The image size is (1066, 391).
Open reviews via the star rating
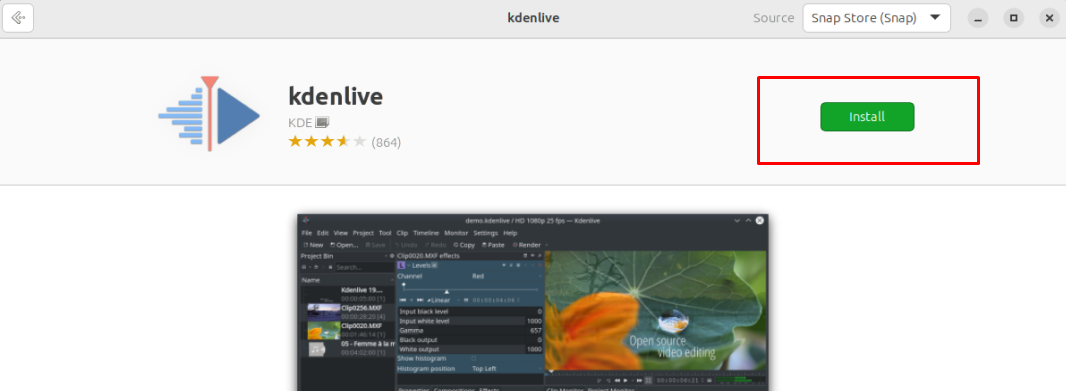click(x=327, y=141)
